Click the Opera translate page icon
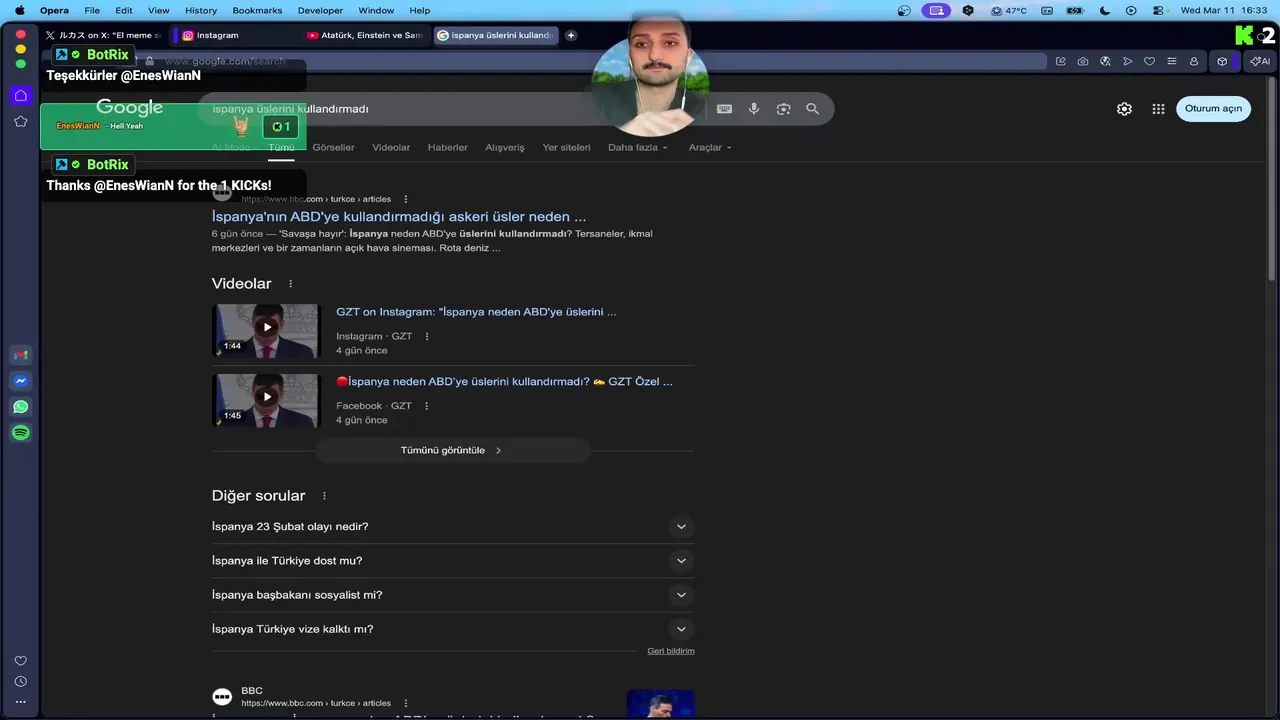Image resolution: width=1280 pixels, height=720 pixels. (1105, 61)
